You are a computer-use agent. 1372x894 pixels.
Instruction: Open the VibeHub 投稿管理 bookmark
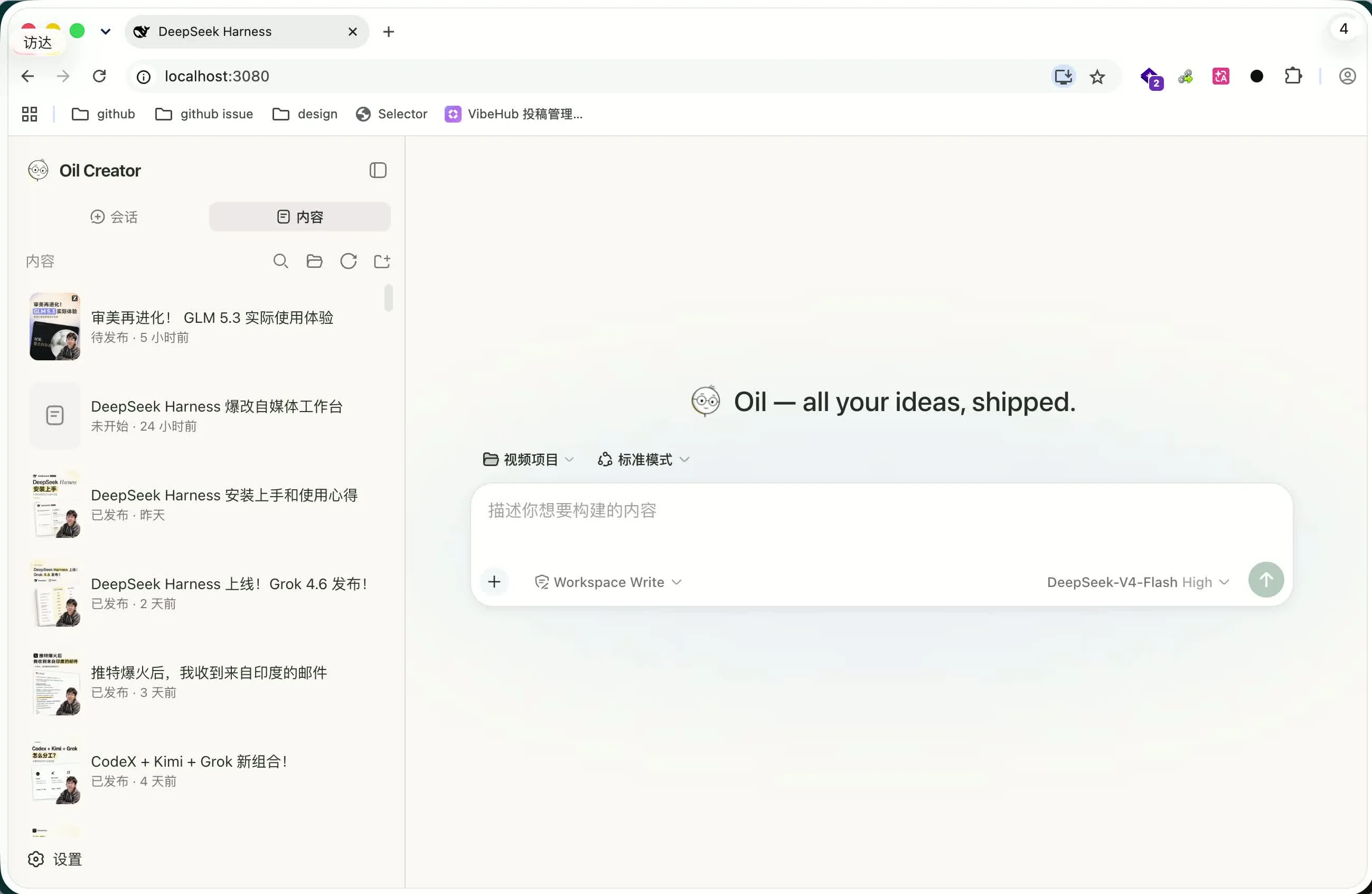[514, 114]
